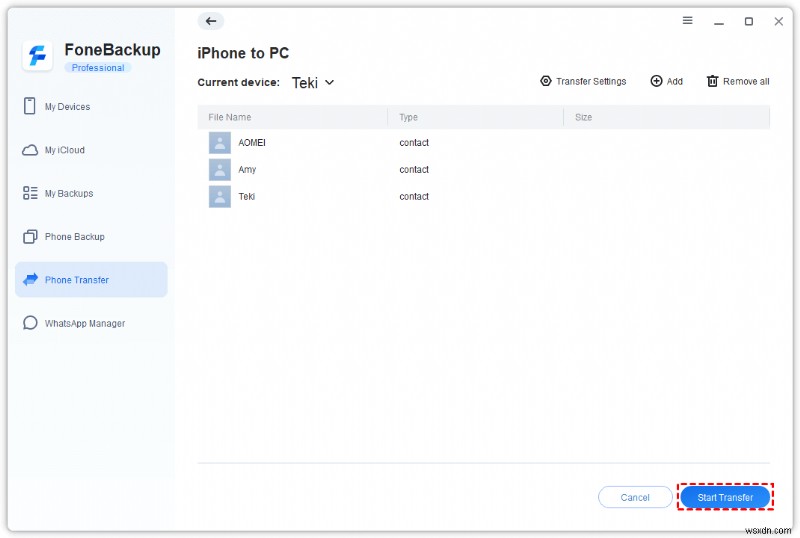This screenshot has width=800, height=538.
Task: Select the AOMEI contact avatar
Action: point(220,143)
